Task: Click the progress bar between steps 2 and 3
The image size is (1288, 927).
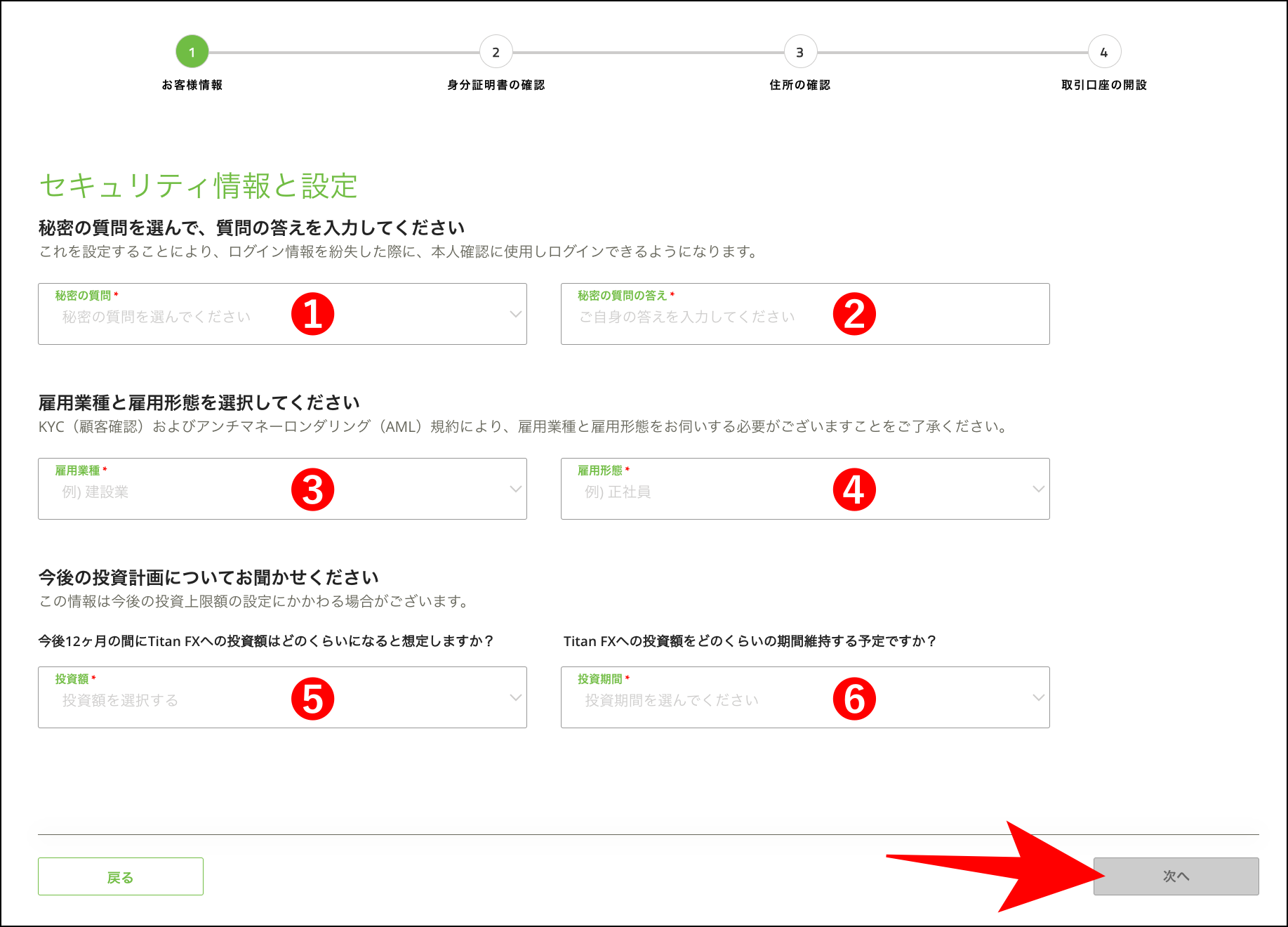Action: 649,51
